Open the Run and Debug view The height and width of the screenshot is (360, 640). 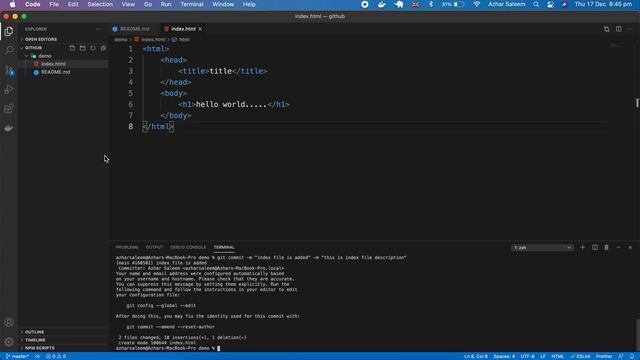pos(9,89)
